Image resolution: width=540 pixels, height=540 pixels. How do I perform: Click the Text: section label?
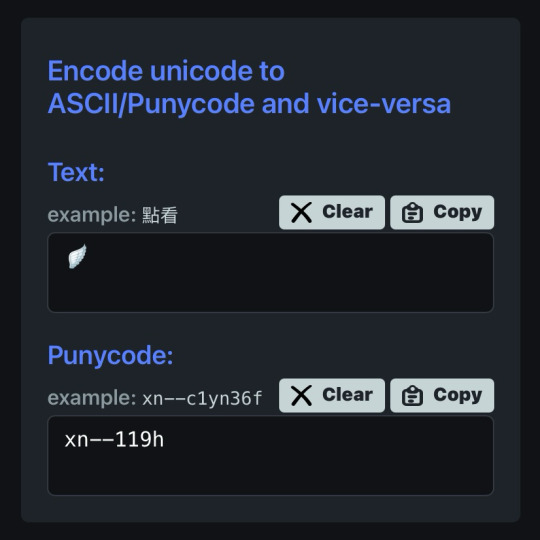76,172
